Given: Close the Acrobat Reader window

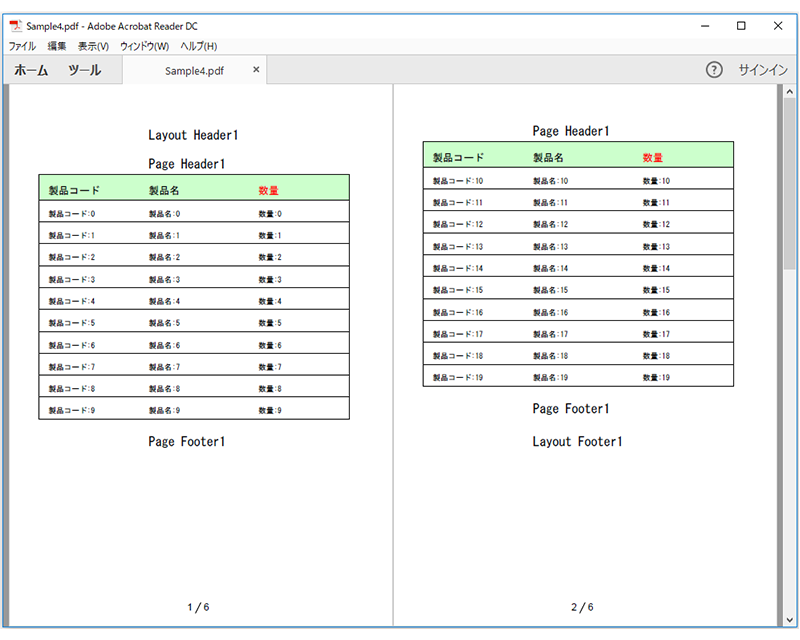Looking at the screenshot, I should coord(778,26).
